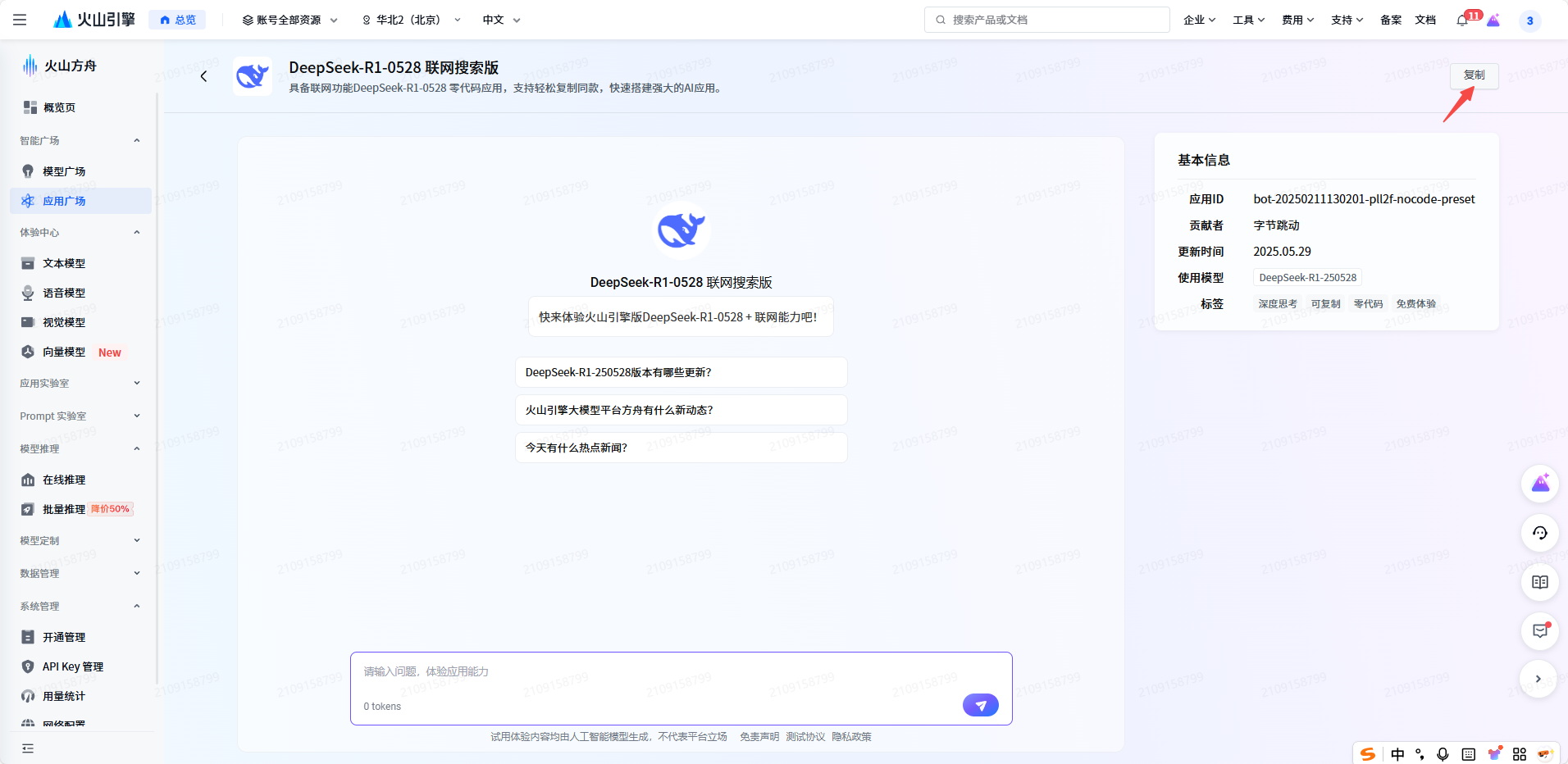Image resolution: width=1568 pixels, height=764 pixels.
Task: Open 支持 top menu
Action: (x=1347, y=20)
